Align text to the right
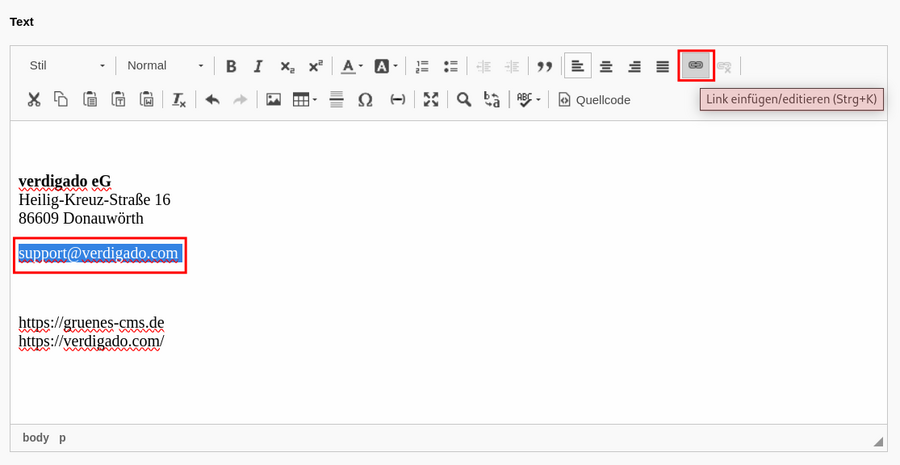 coord(634,66)
